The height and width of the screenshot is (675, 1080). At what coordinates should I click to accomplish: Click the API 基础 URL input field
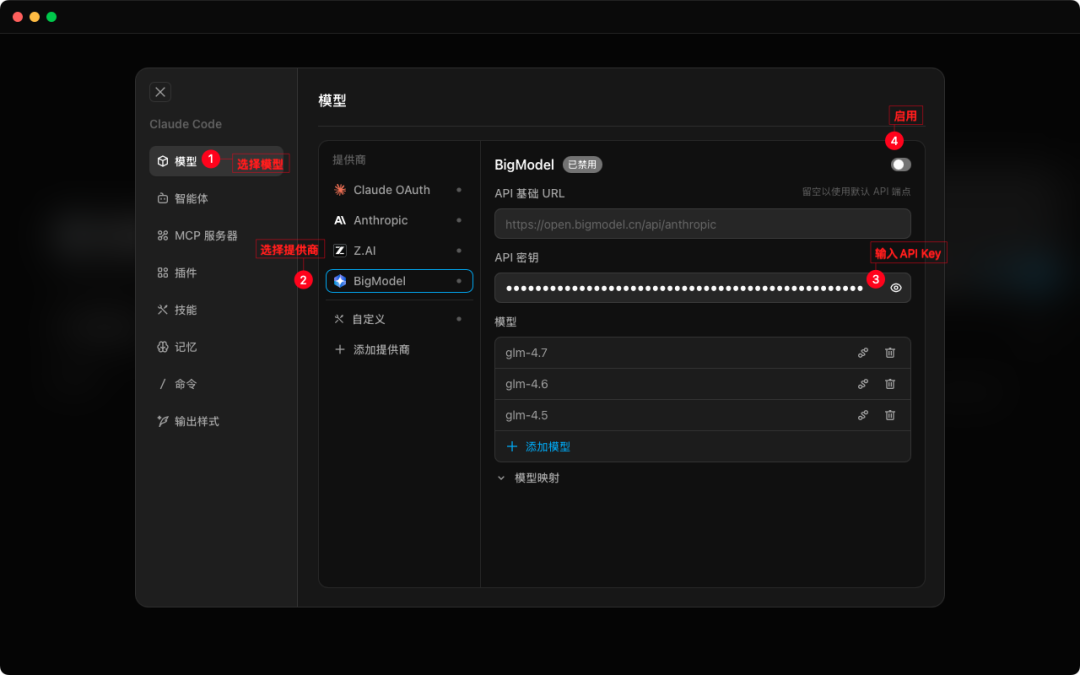click(700, 224)
